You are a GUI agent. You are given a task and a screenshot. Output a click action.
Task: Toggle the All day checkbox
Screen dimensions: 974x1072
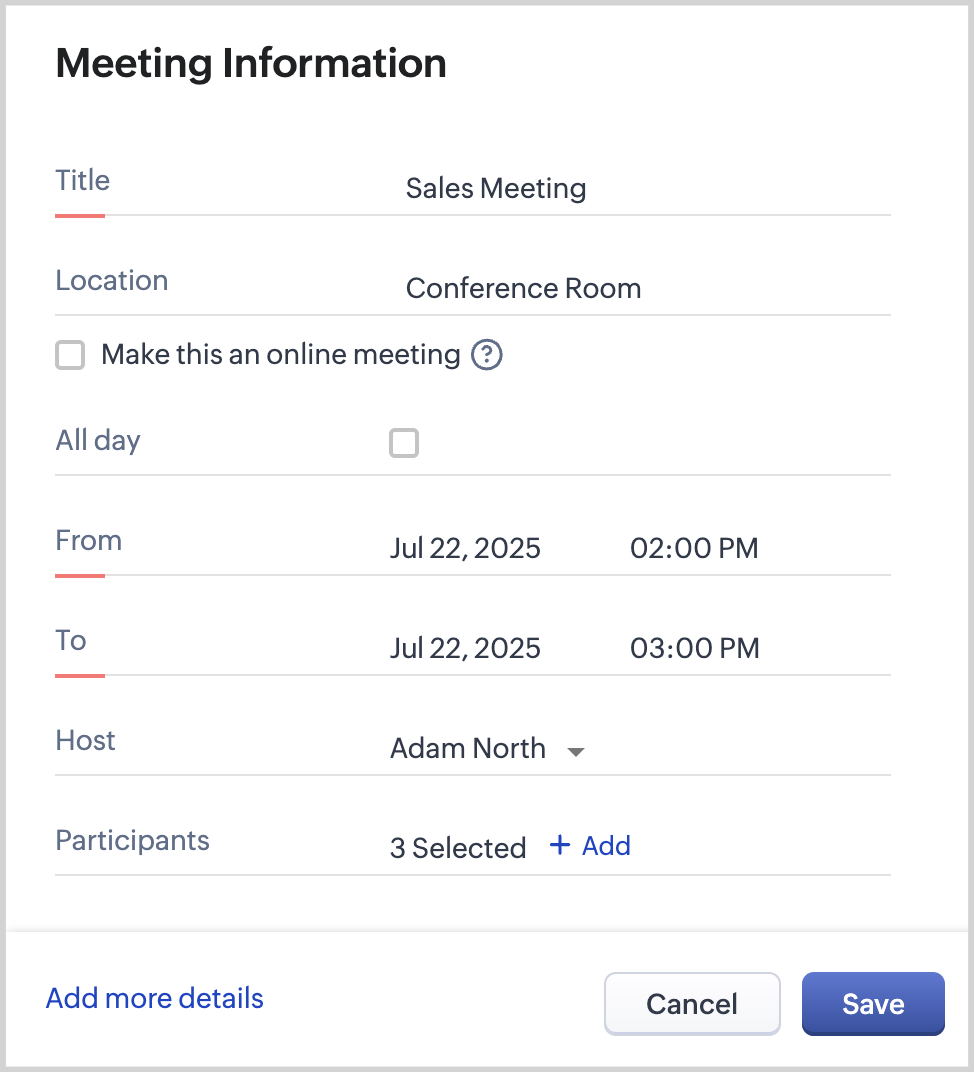[x=404, y=443]
